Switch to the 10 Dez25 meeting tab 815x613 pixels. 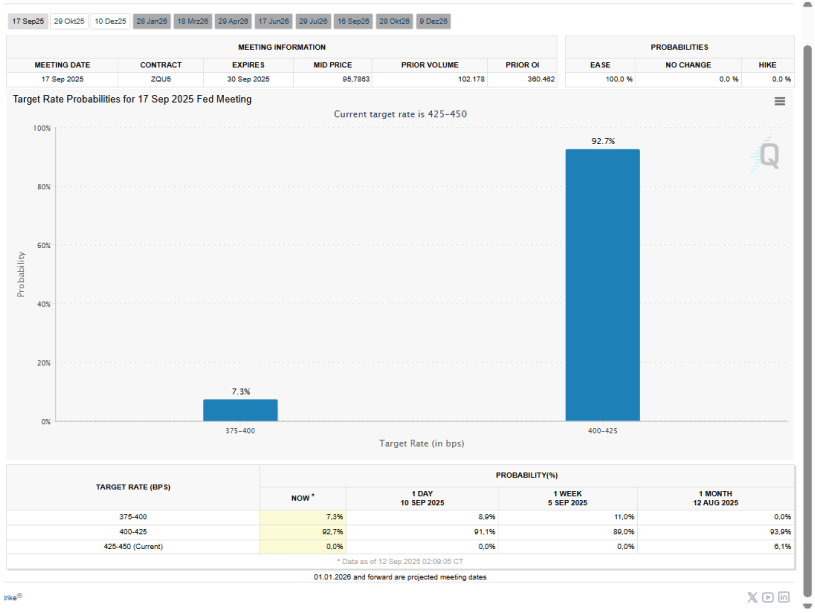(110, 20)
